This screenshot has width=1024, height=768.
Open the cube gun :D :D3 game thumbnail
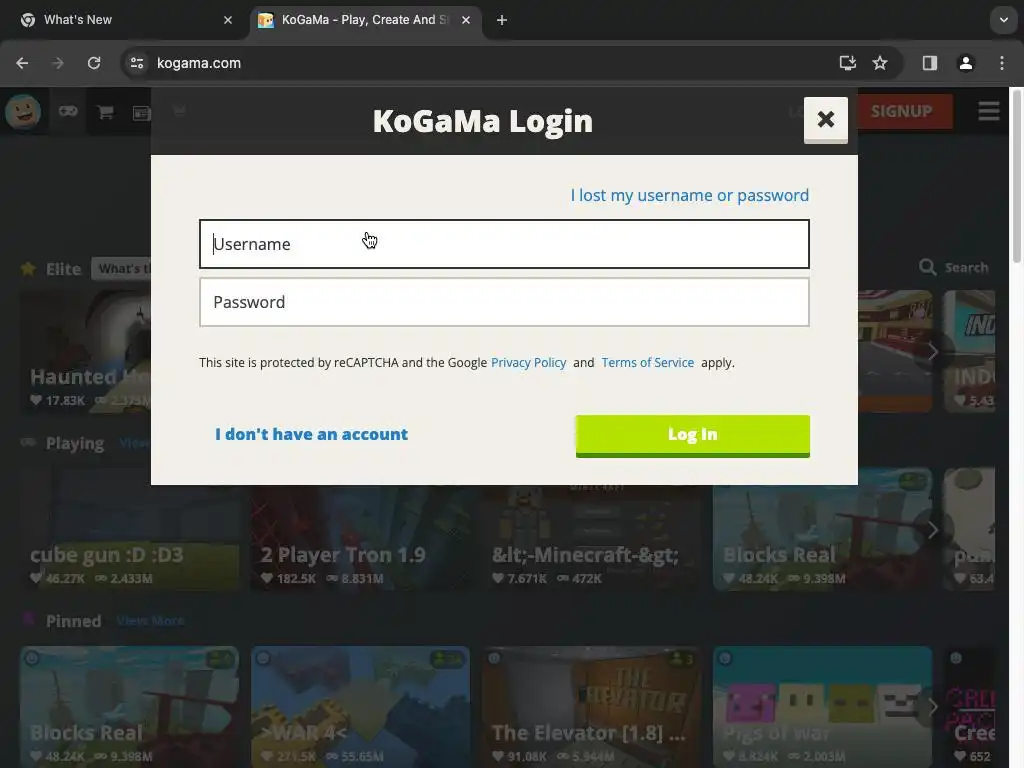(x=130, y=530)
